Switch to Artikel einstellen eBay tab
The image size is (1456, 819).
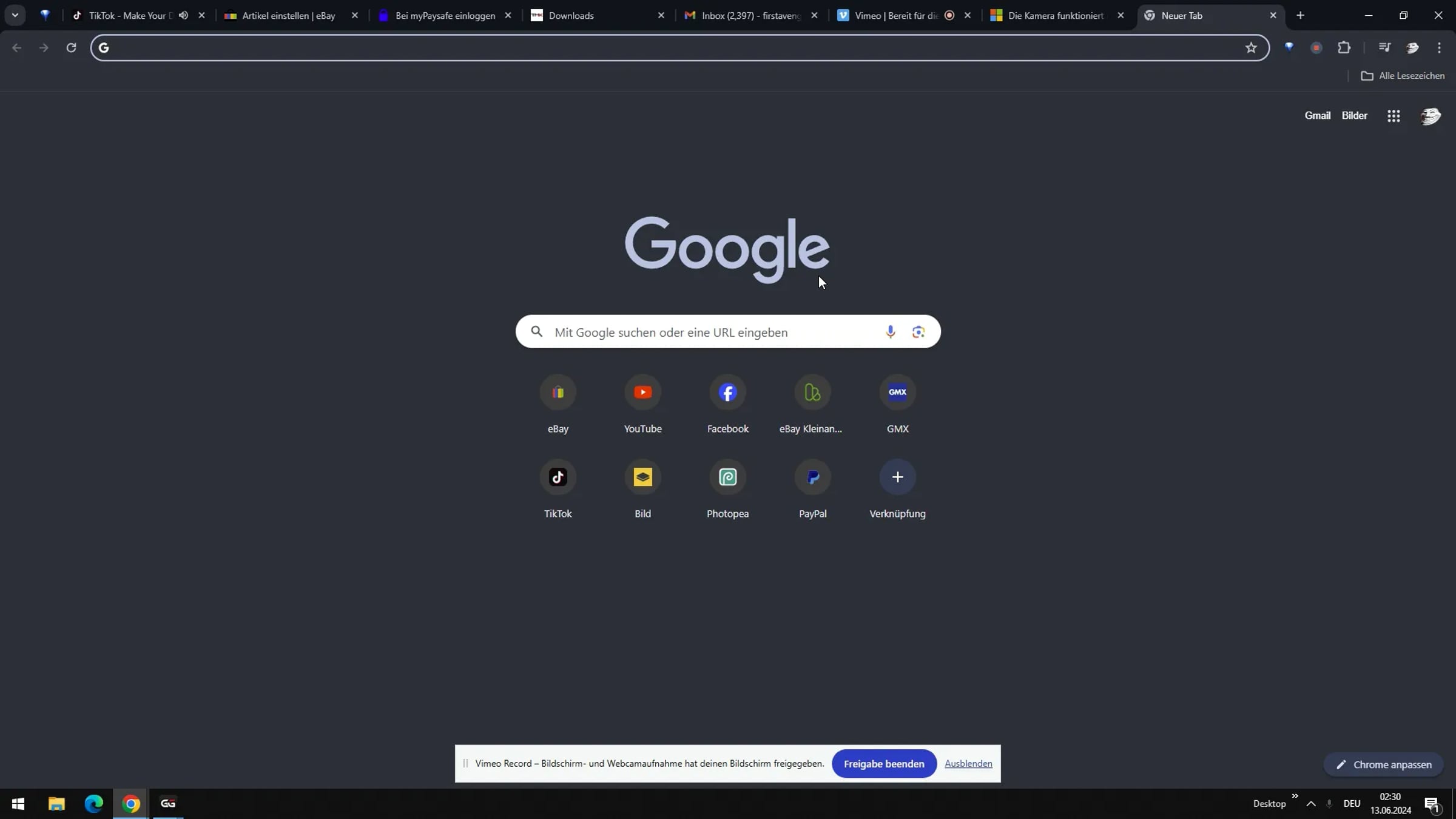coord(288,16)
